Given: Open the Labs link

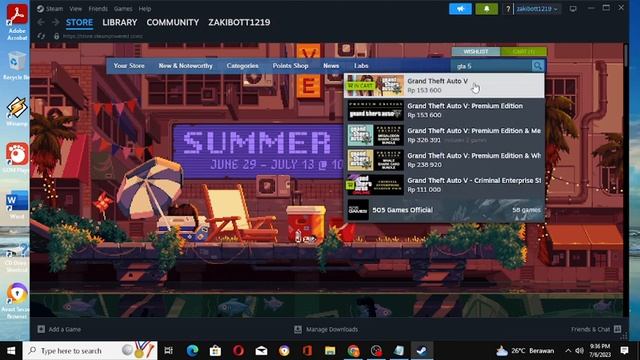Looking at the screenshot, I should coord(361,66).
